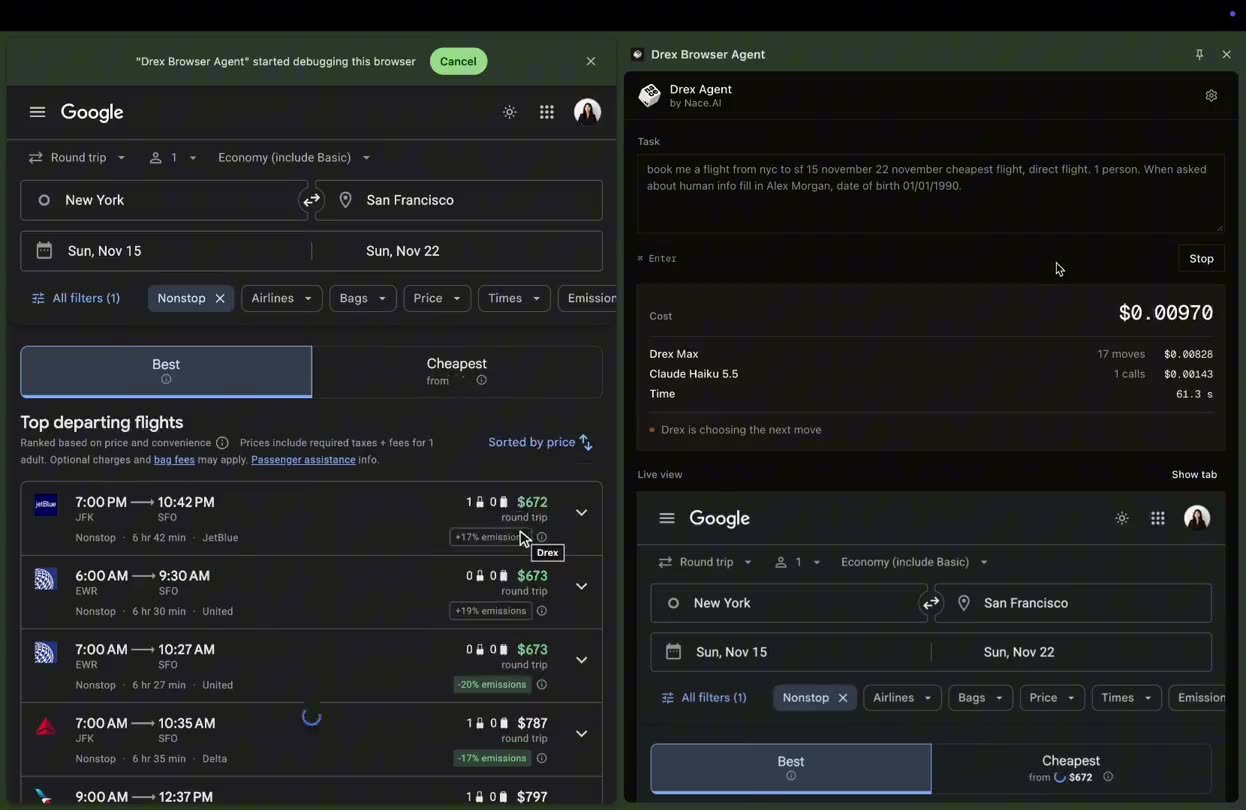Open passenger count dropdown in left browser
This screenshot has height=810, width=1246.
[x=173, y=158]
